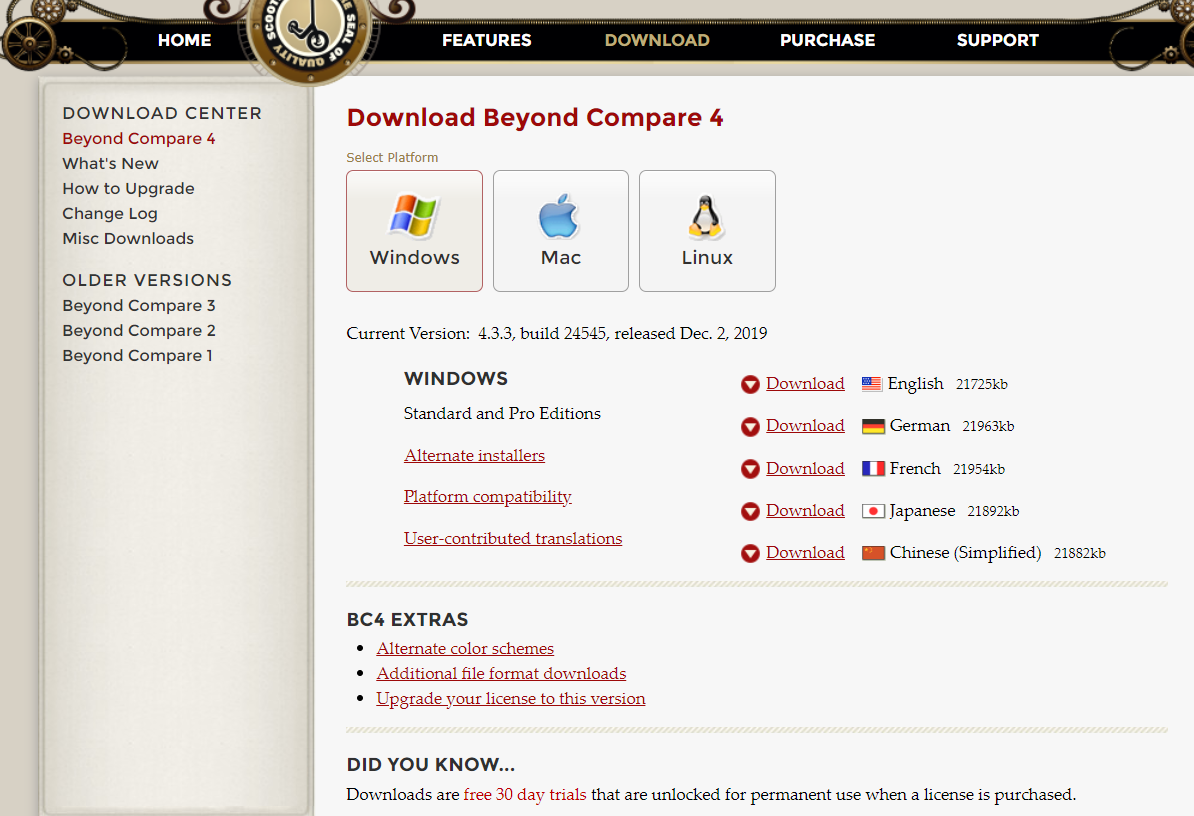This screenshot has width=1194, height=816.
Task: Click the 21954kb French file size
Action: click(x=979, y=469)
